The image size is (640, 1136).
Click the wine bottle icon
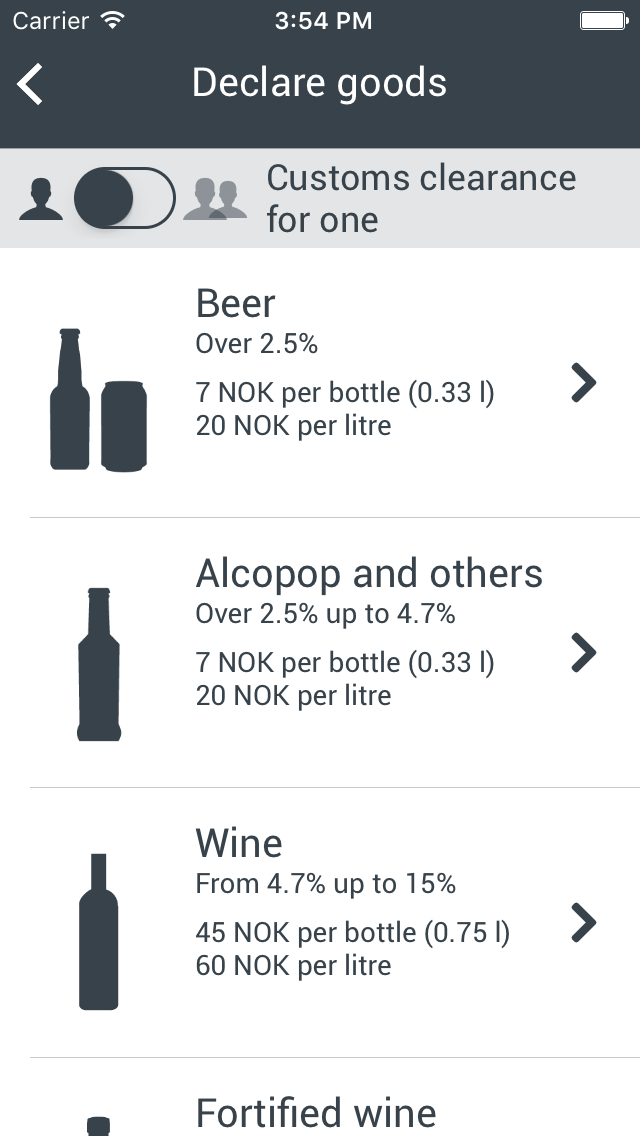[98, 931]
